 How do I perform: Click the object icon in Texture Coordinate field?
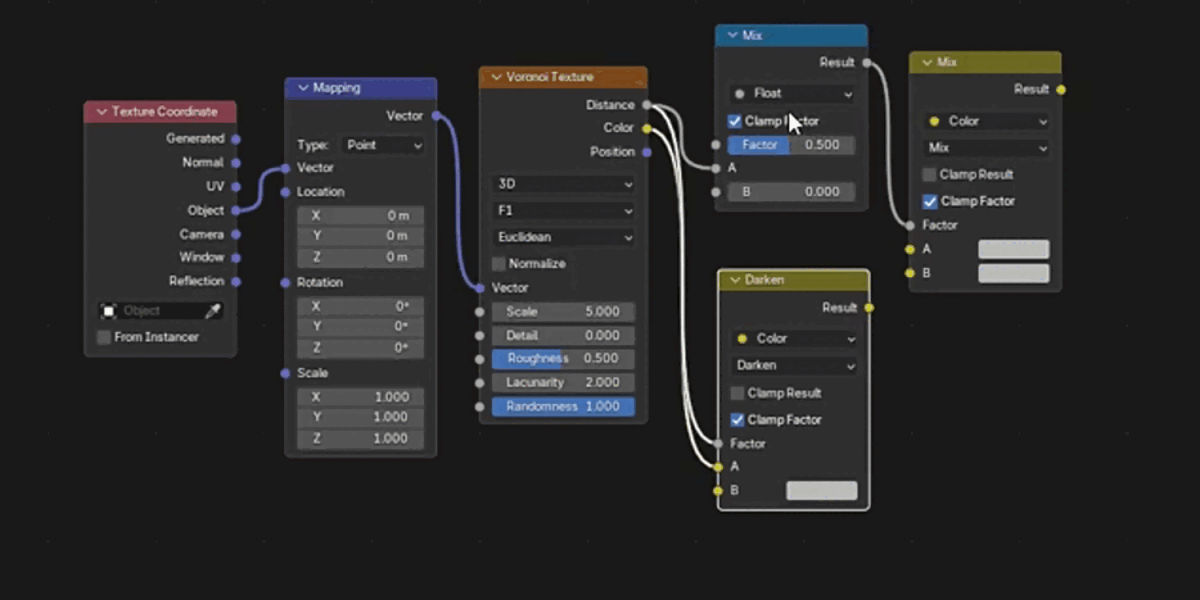(109, 311)
